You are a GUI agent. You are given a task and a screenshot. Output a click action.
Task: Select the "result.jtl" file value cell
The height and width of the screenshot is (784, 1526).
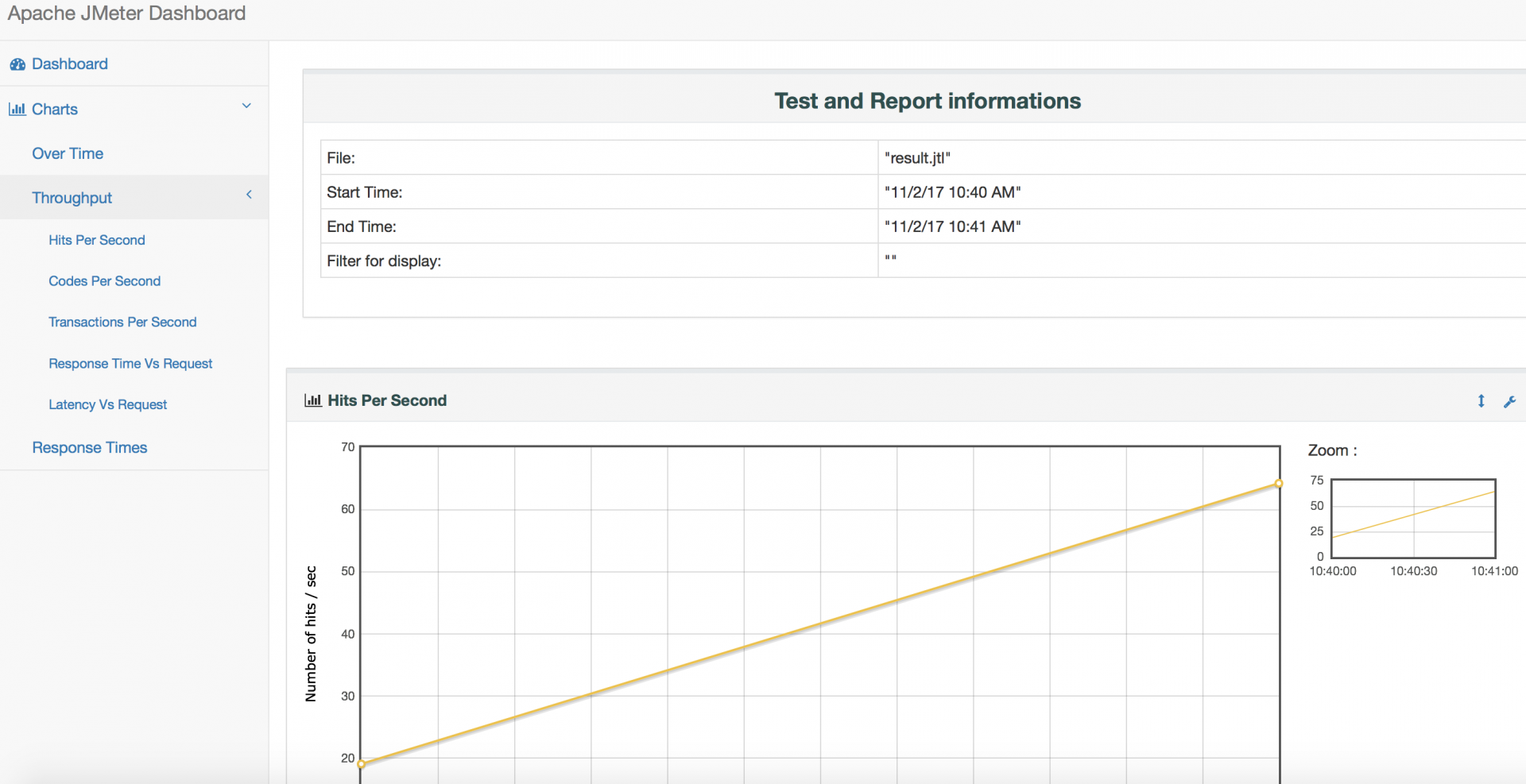click(x=1202, y=158)
